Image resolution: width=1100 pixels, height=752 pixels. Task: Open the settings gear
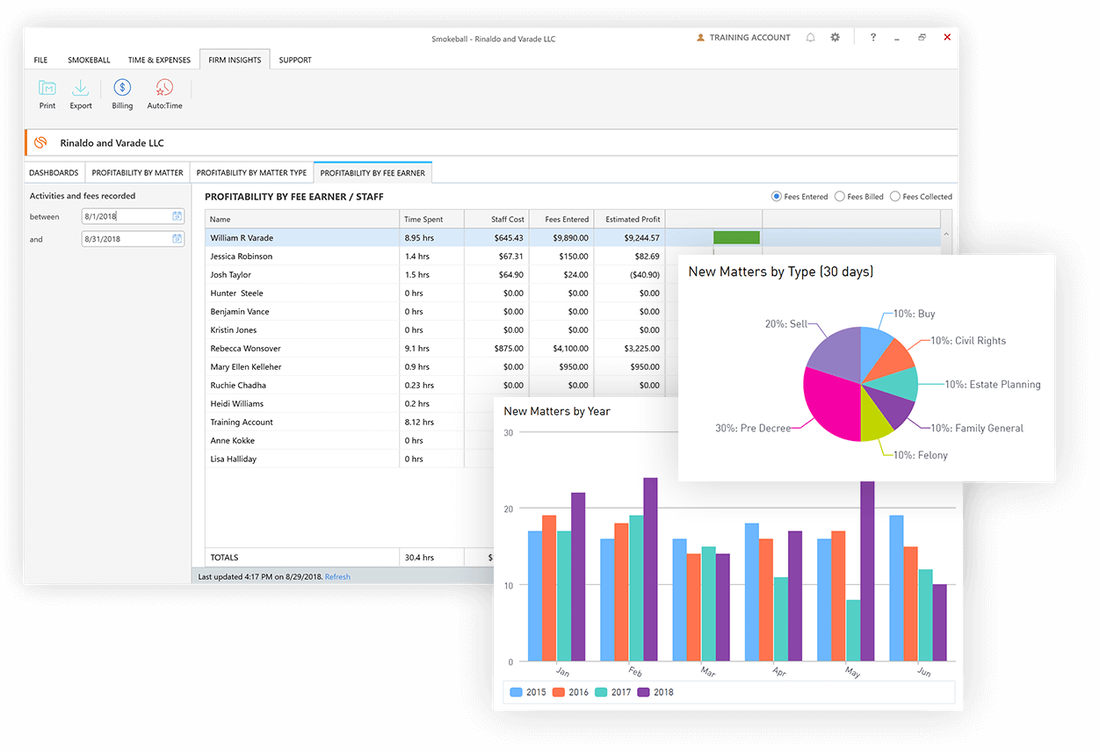tap(835, 37)
